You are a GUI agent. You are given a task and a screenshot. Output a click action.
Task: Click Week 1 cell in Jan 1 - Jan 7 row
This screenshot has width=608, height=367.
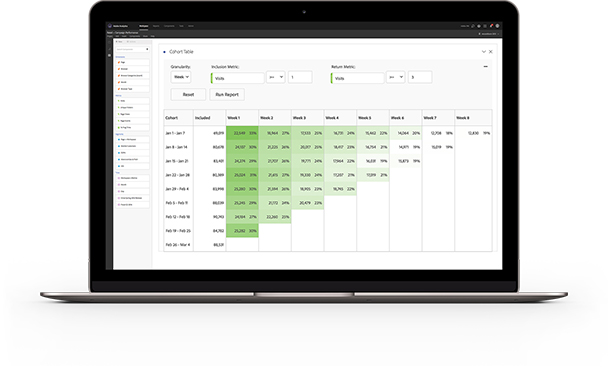click(x=242, y=133)
